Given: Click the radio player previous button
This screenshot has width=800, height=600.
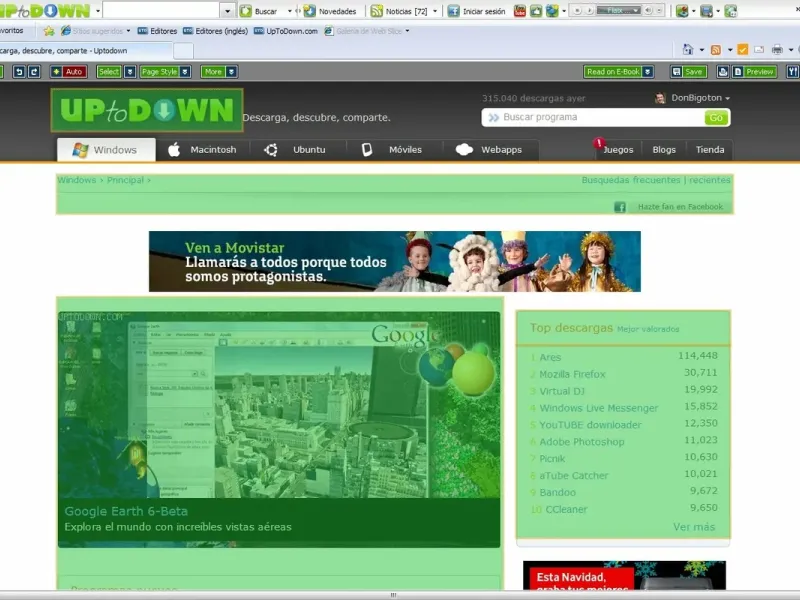Looking at the screenshot, I should 578,10.
